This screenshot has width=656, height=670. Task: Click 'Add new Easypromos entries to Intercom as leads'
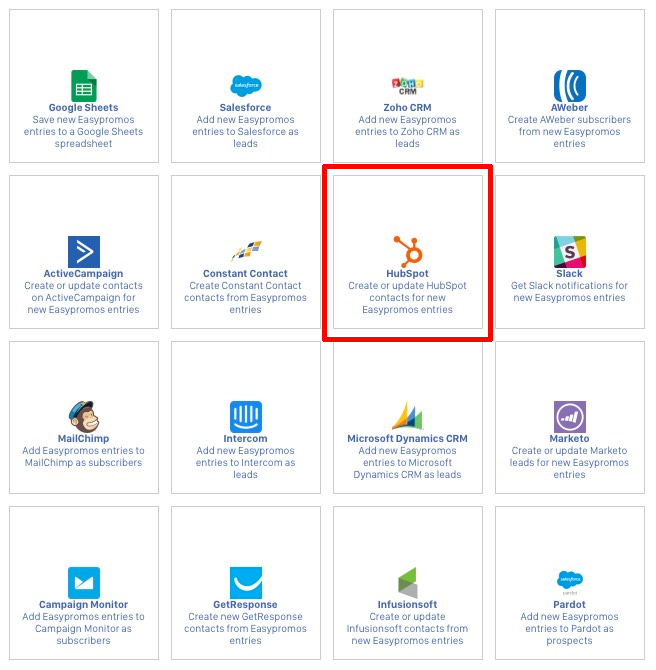pyautogui.click(x=245, y=462)
